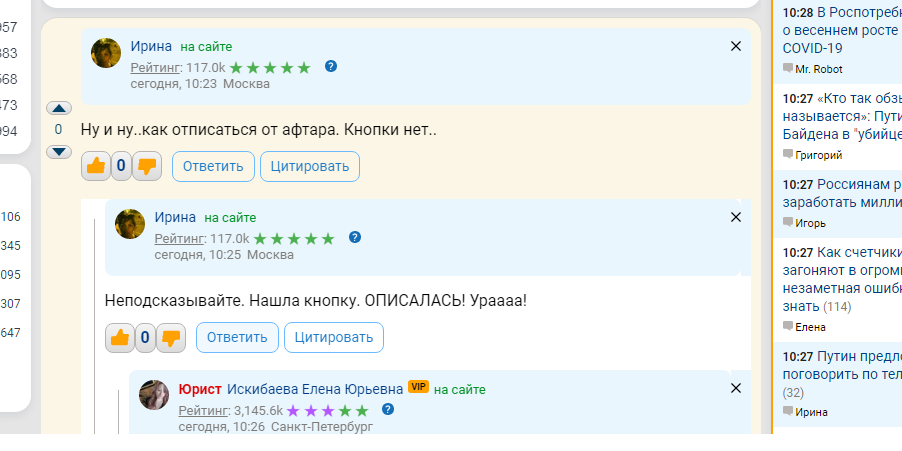Open Irina's avatar in the first comment
902x451 pixels.
point(106,53)
